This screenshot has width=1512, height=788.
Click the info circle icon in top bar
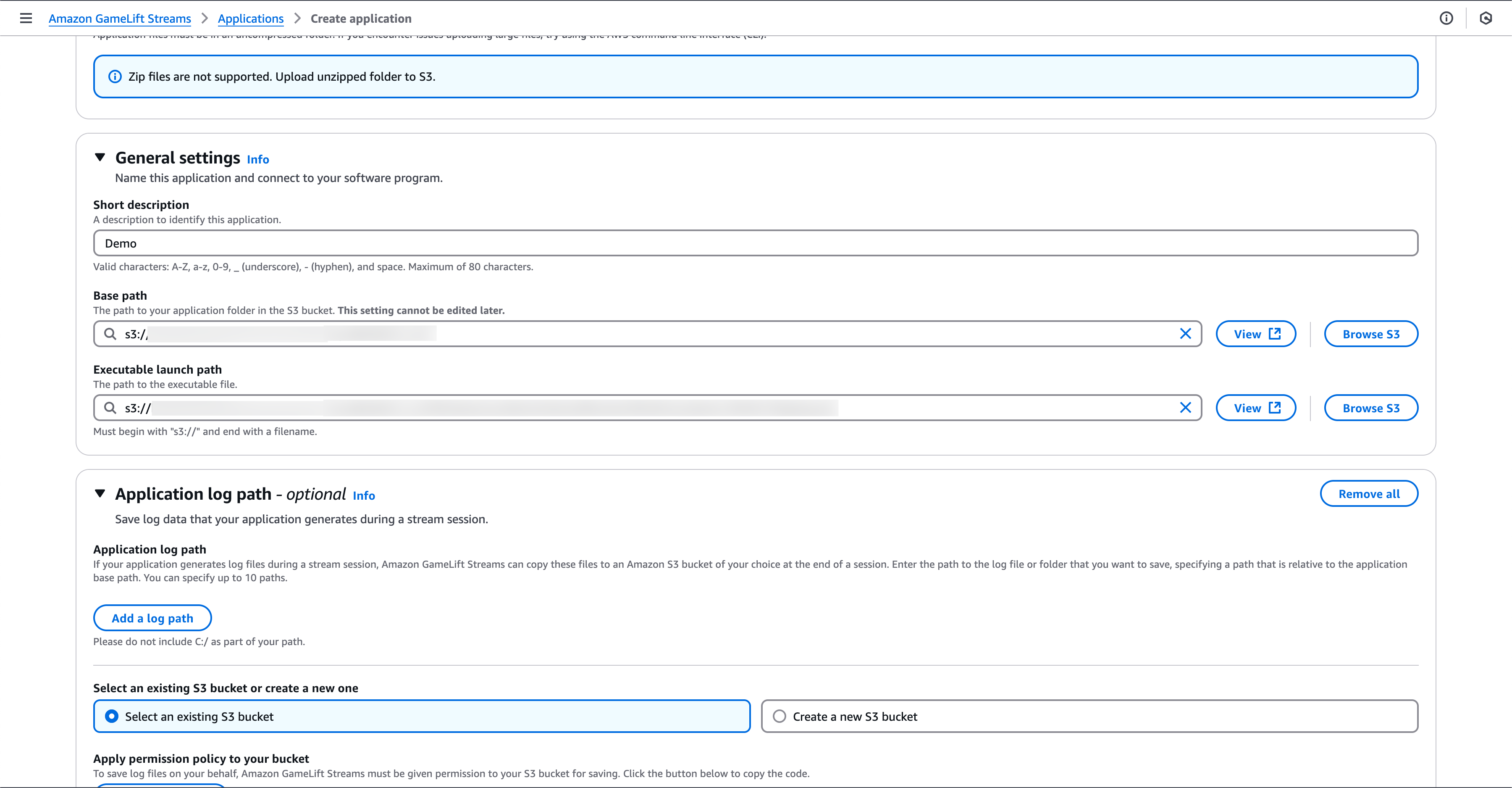(1446, 18)
